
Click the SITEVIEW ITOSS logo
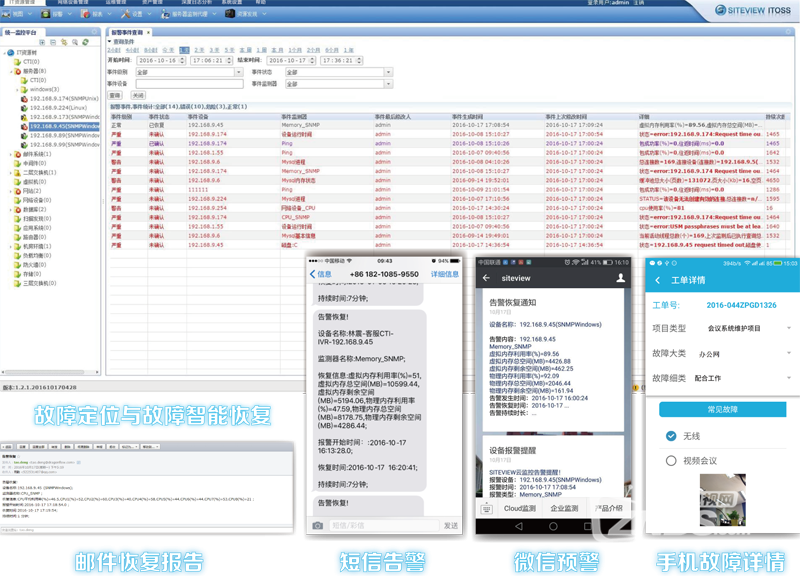753,10
